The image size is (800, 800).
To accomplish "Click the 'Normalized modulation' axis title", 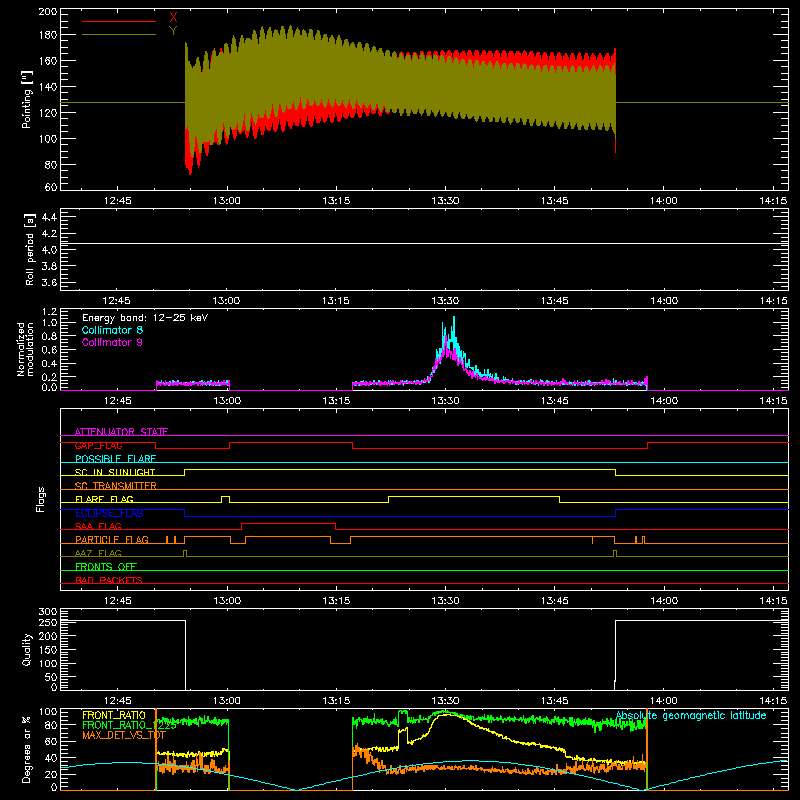I will point(25,349).
